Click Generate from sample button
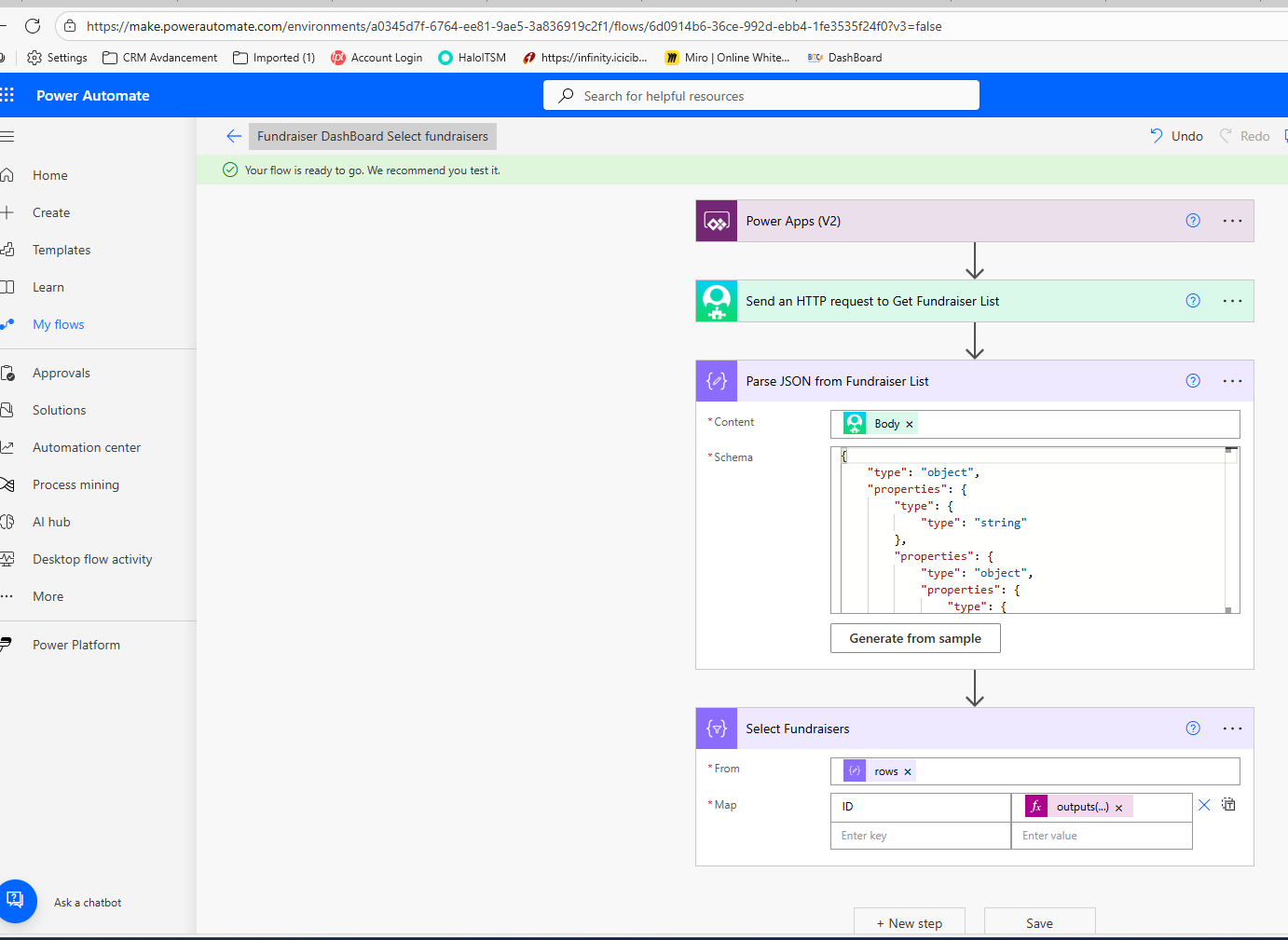1288x940 pixels. click(x=915, y=638)
